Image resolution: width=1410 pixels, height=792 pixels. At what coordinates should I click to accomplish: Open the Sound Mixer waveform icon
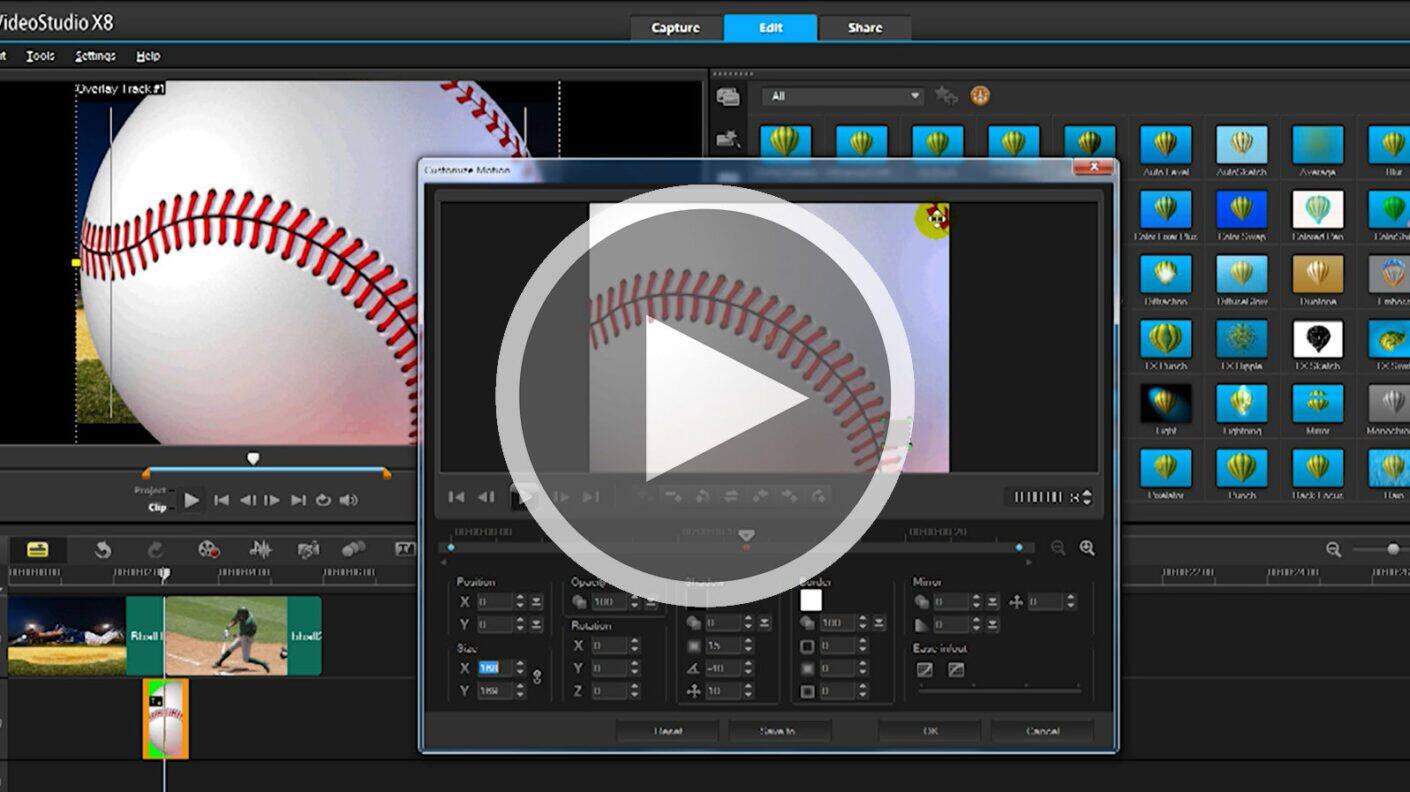pos(262,549)
